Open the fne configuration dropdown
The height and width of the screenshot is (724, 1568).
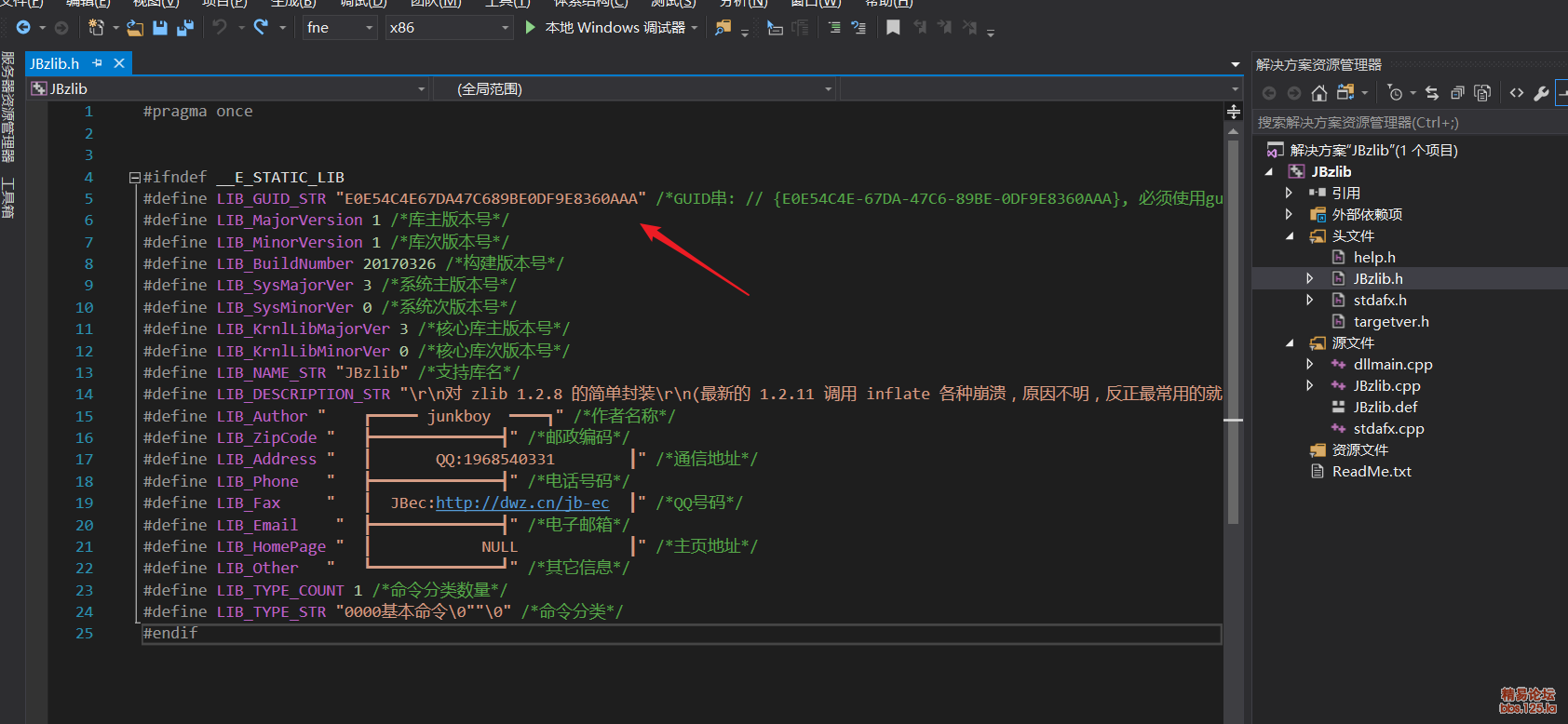(x=340, y=28)
